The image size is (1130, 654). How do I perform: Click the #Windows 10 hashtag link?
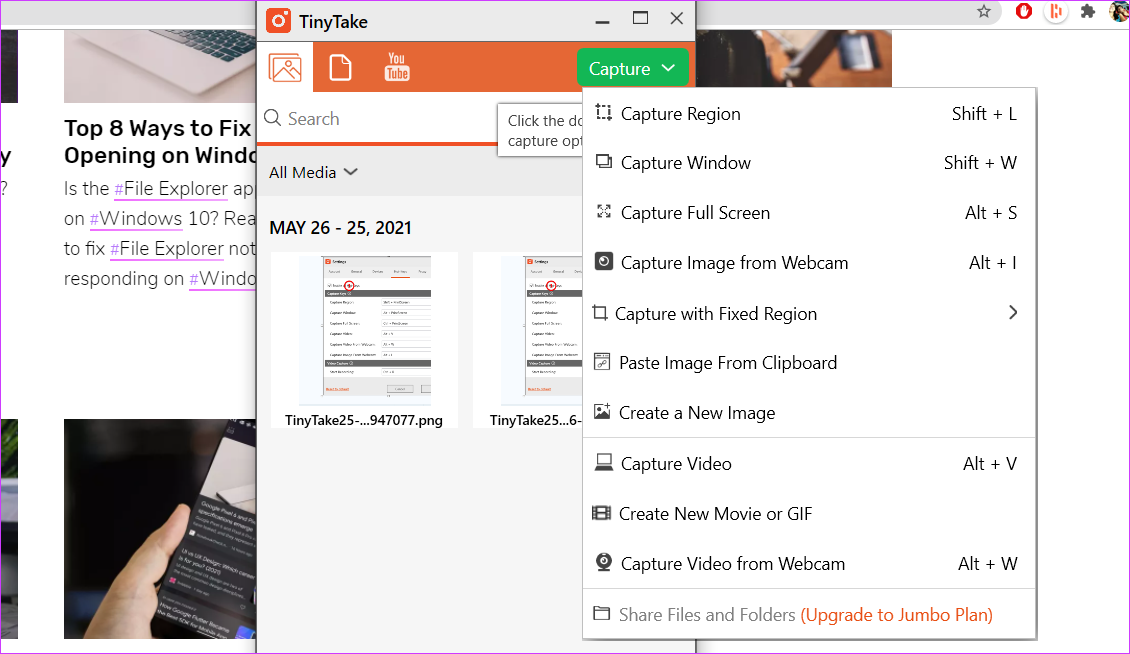pyautogui.click(x=136, y=218)
